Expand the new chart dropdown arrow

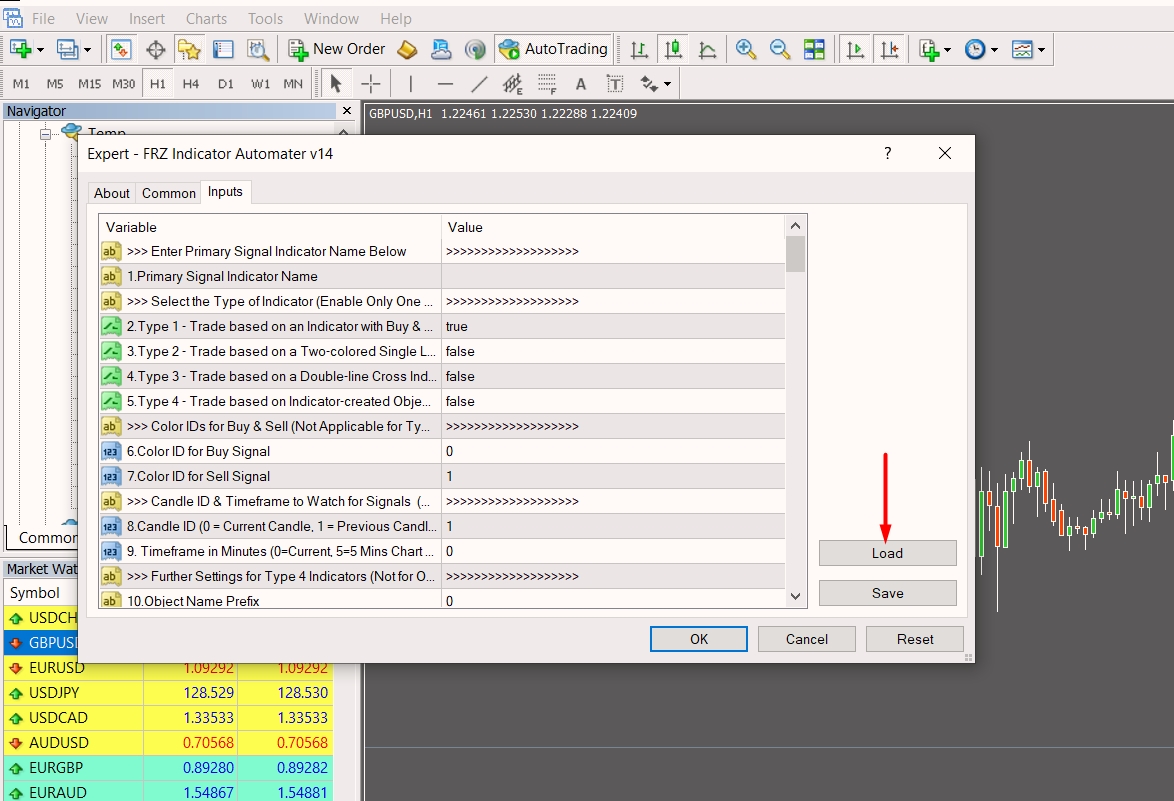pyautogui.click(x=40, y=50)
